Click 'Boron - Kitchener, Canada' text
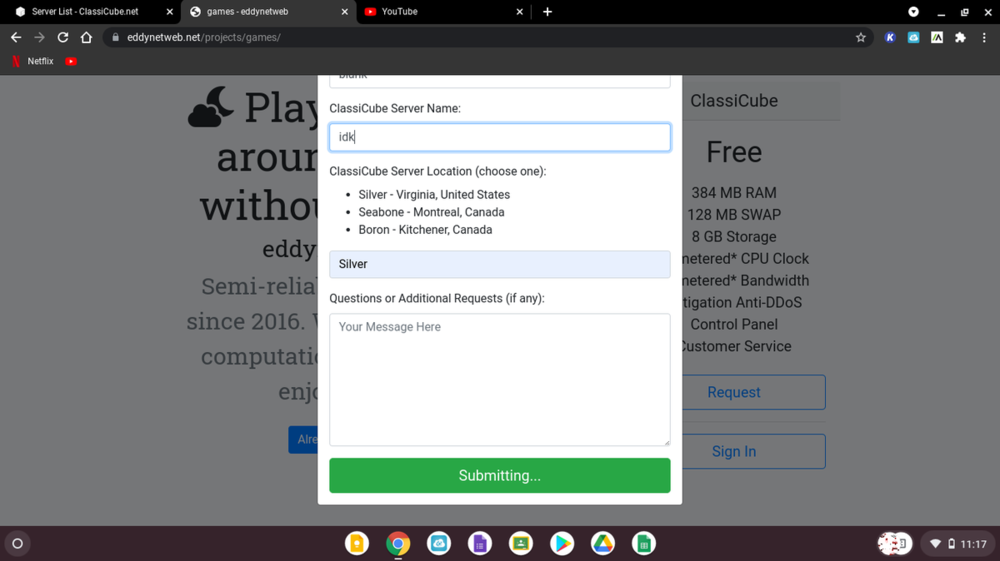Image resolution: width=1000 pixels, height=561 pixels. pyautogui.click(x=425, y=230)
